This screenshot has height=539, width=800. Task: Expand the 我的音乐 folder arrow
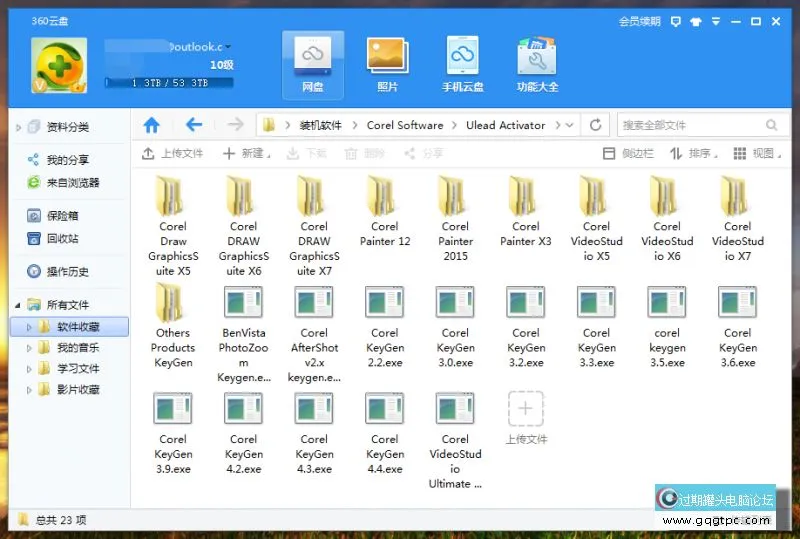[x=29, y=348]
